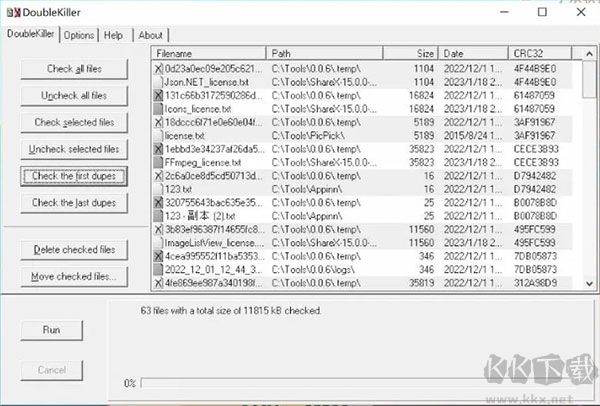Sort list by Path column header

pos(324,54)
